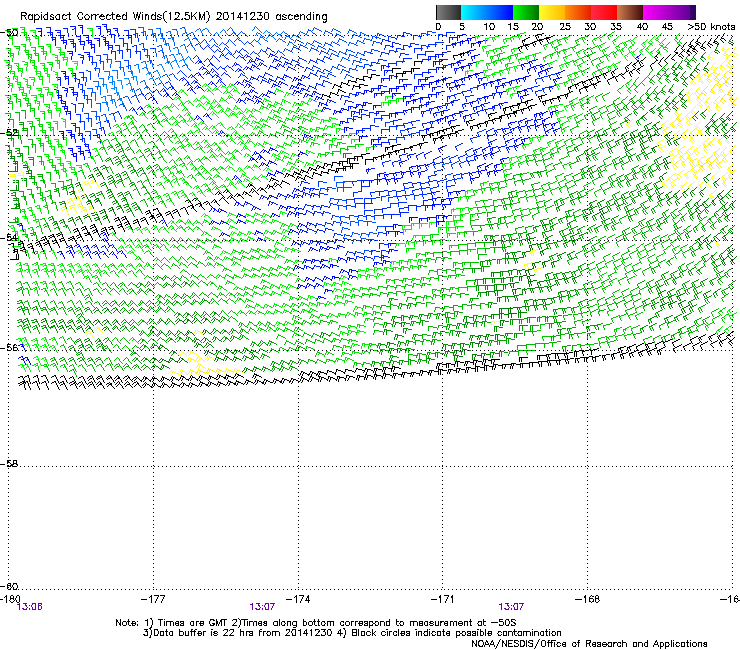Click the blue 10-15 knots legend segment
The height and width of the screenshot is (650, 740).
tap(500, 12)
